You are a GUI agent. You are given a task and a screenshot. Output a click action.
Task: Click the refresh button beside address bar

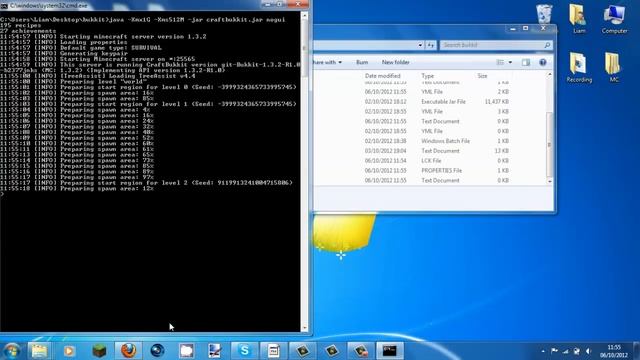point(431,45)
